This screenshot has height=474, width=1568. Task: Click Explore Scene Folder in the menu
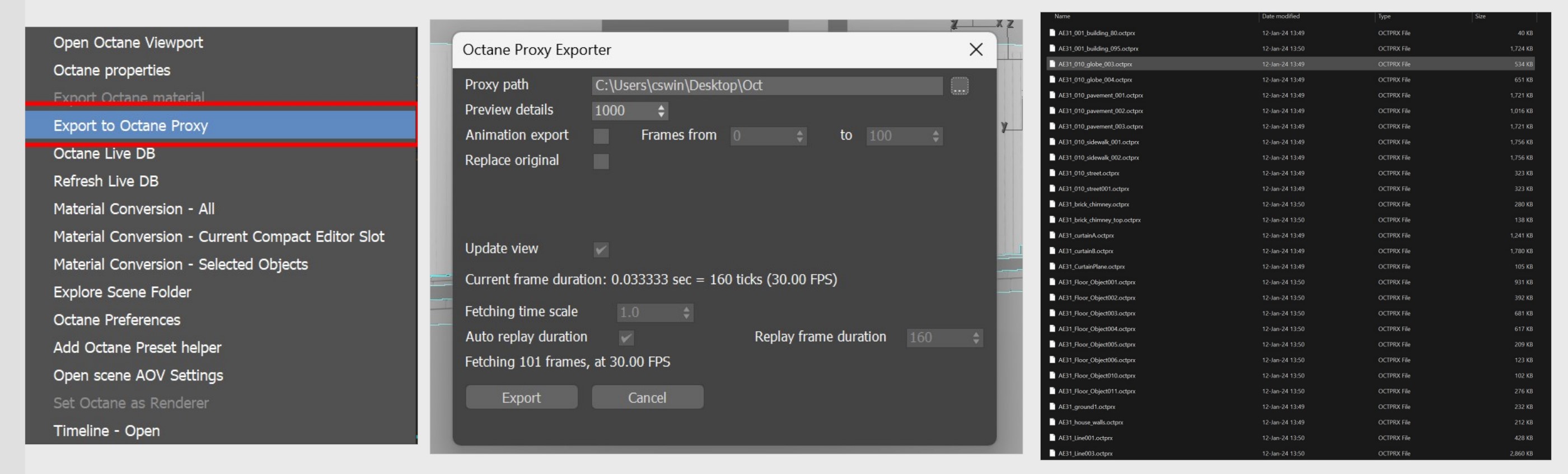coord(123,292)
